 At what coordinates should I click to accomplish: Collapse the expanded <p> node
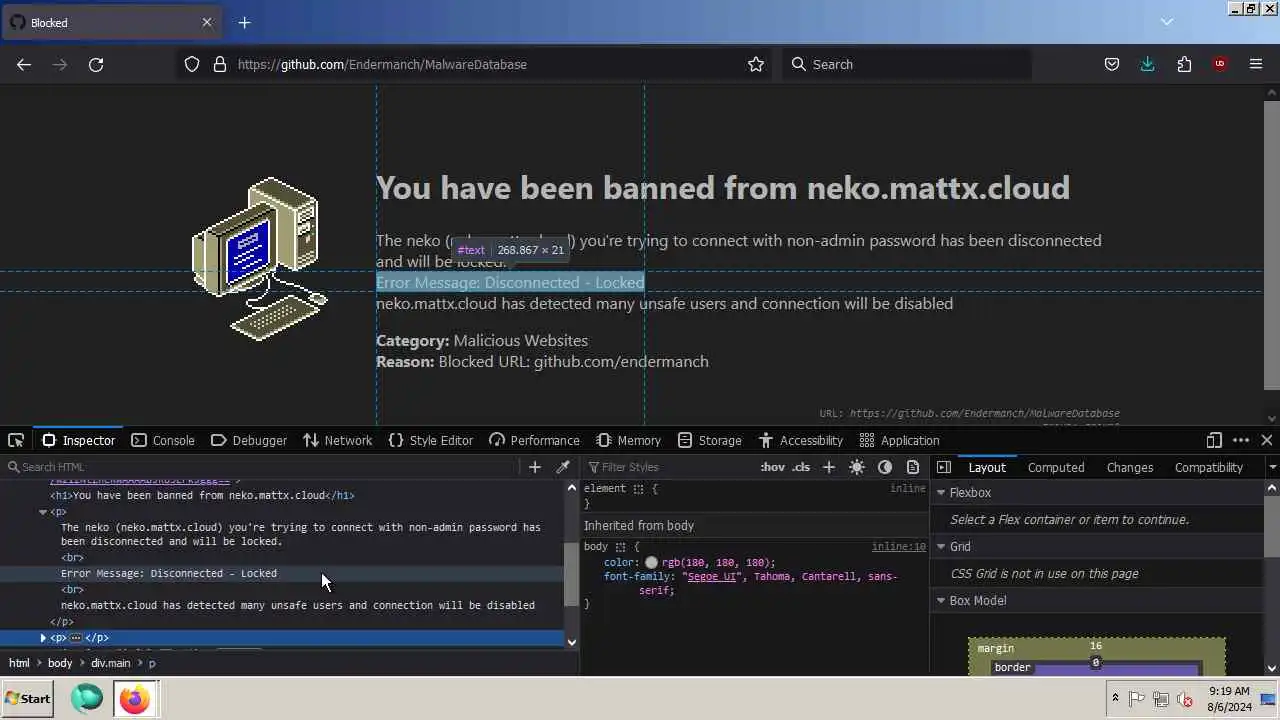(x=43, y=512)
